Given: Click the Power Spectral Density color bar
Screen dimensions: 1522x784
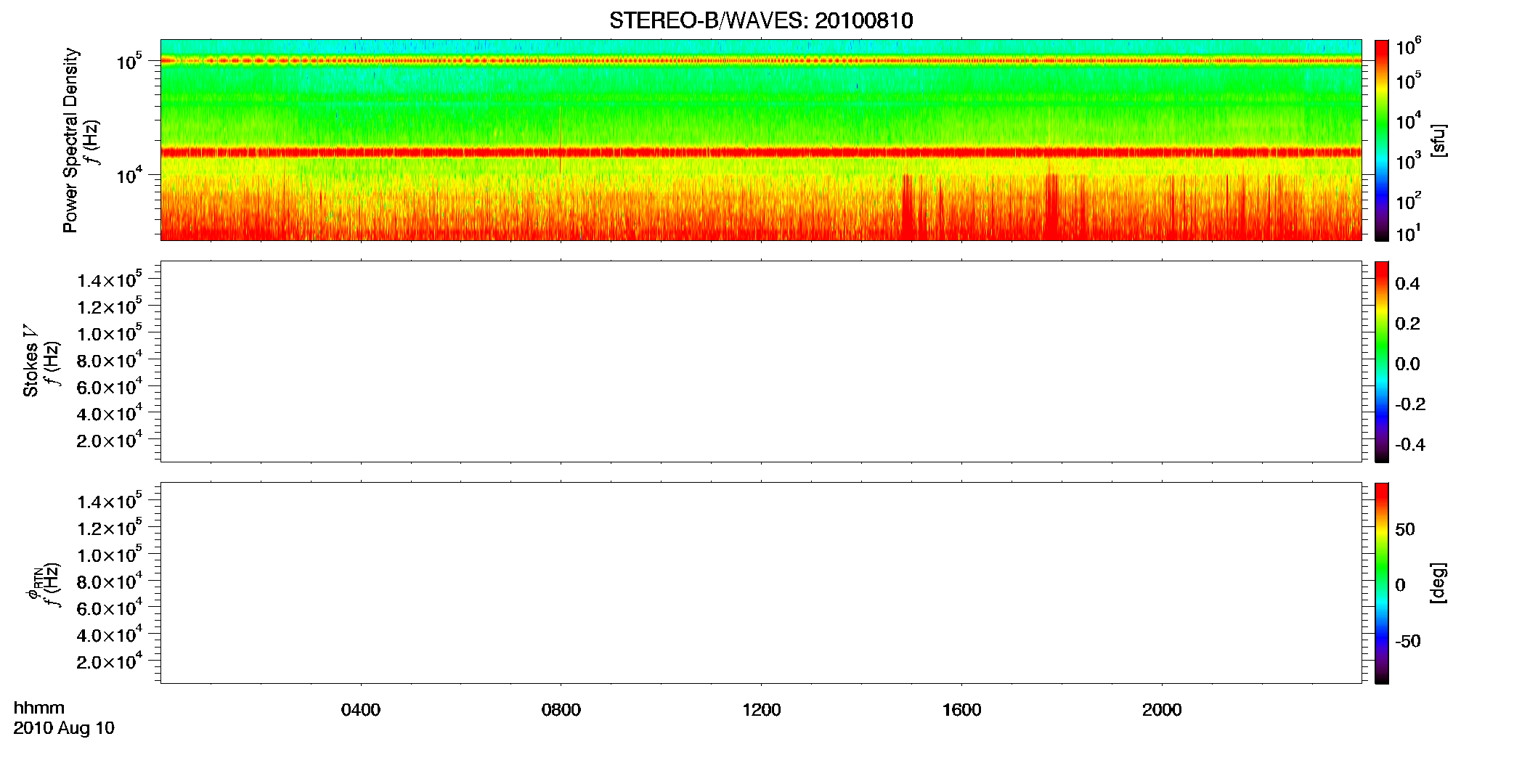Looking at the screenshot, I should coord(1382,140).
